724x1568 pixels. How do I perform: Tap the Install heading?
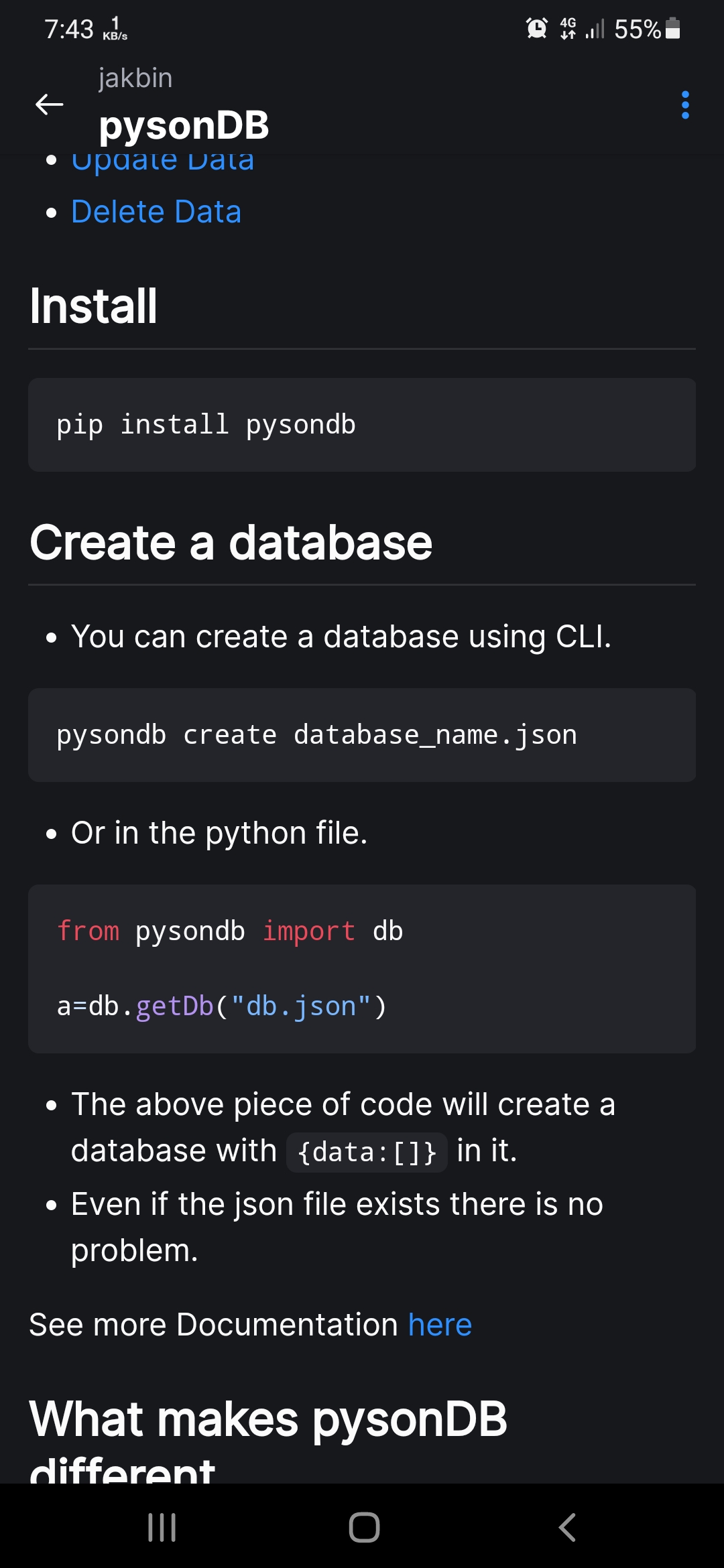click(x=93, y=306)
